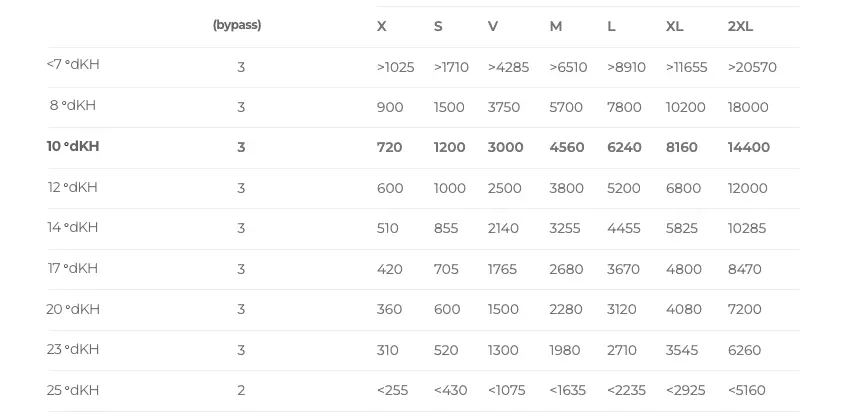
Task: Click the "<7 °dKH" row label
Action: click(73, 65)
